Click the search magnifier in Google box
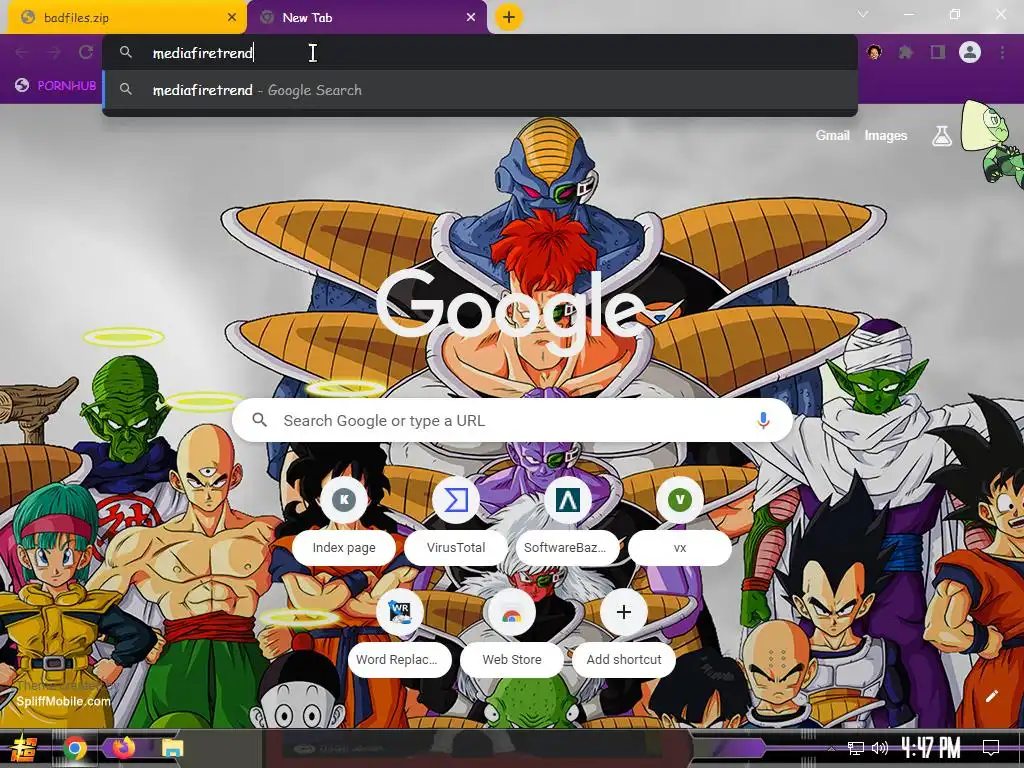This screenshot has width=1024, height=768. [x=259, y=420]
